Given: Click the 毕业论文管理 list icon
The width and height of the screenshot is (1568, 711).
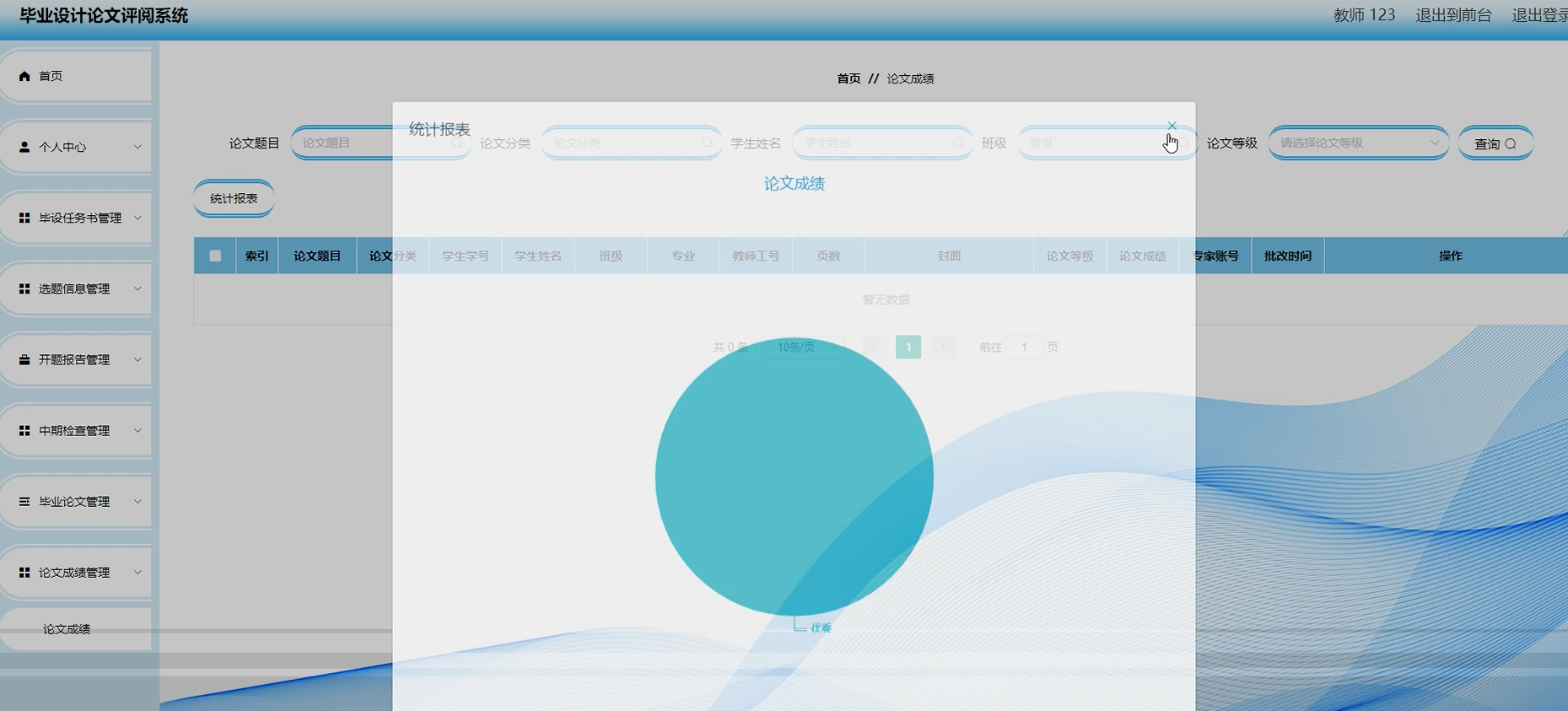Looking at the screenshot, I should pos(24,501).
